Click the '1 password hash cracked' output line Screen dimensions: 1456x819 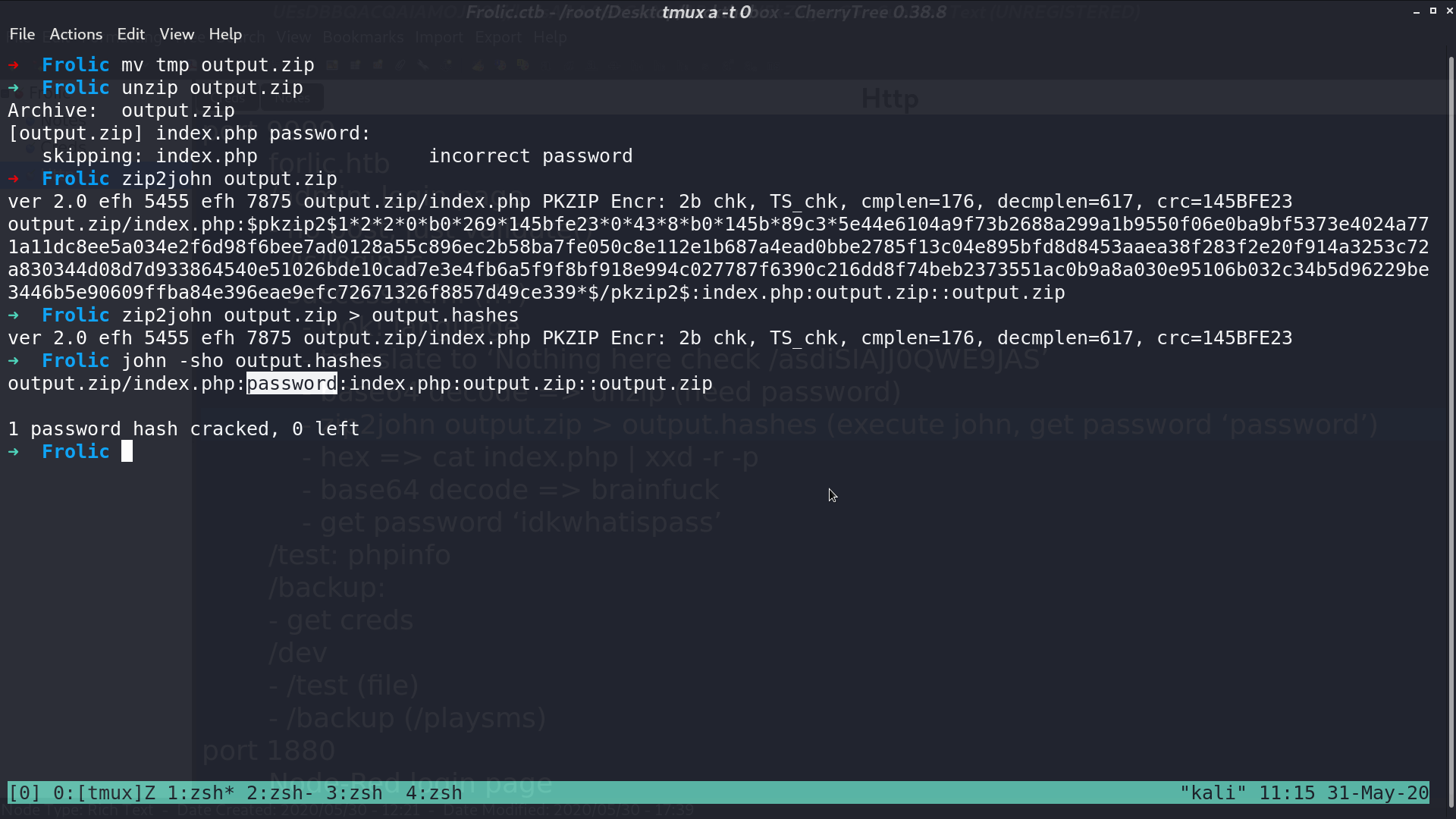[184, 428]
